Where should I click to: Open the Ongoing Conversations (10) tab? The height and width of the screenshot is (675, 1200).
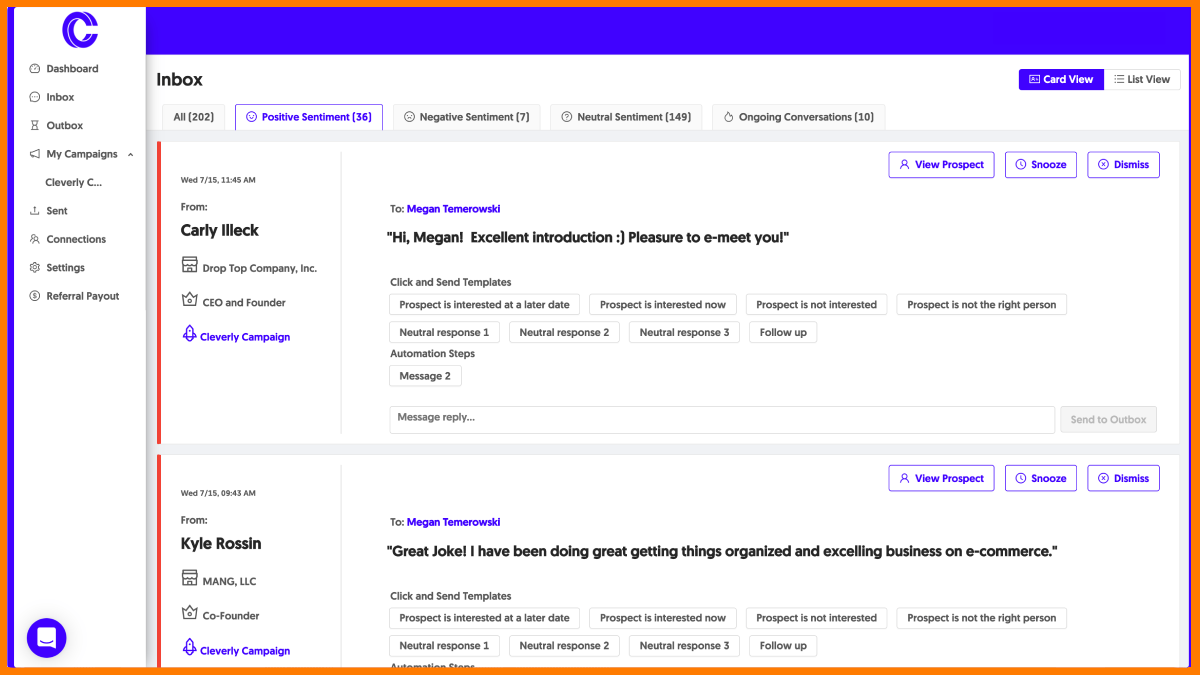tap(798, 117)
